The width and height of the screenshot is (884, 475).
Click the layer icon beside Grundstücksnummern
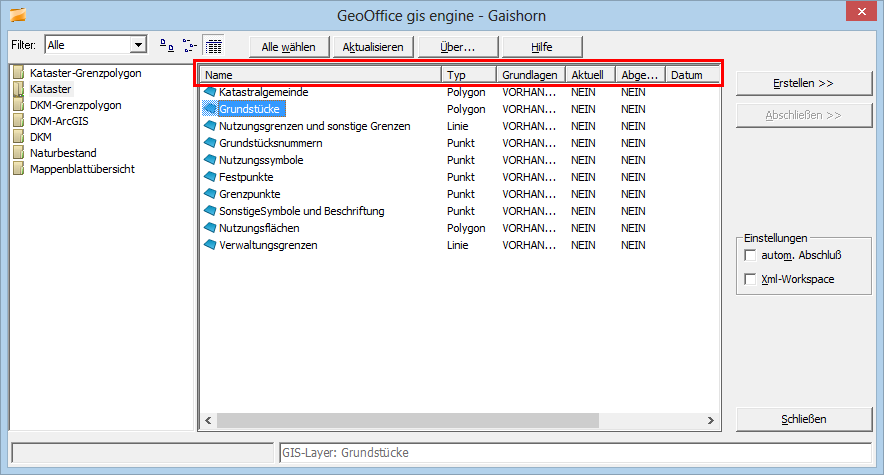(x=210, y=143)
